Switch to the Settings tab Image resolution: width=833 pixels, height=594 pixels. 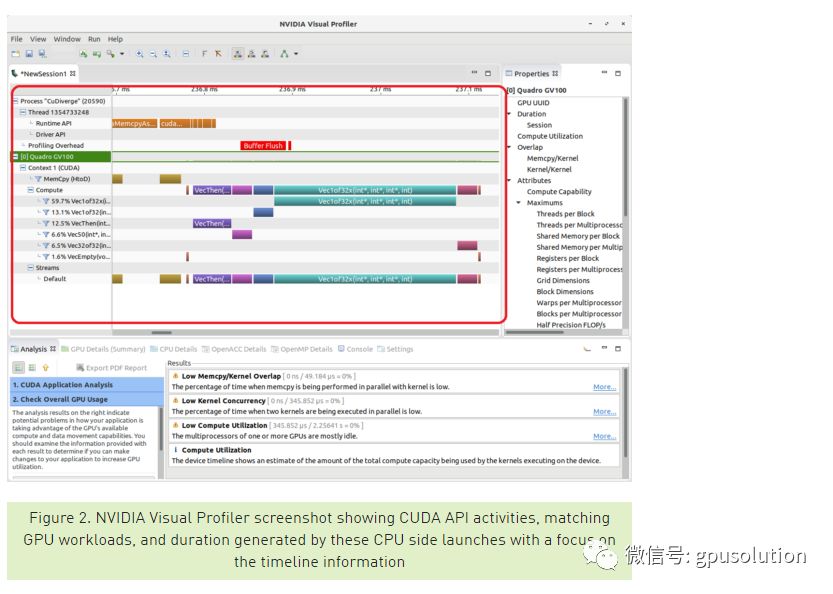coord(395,349)
